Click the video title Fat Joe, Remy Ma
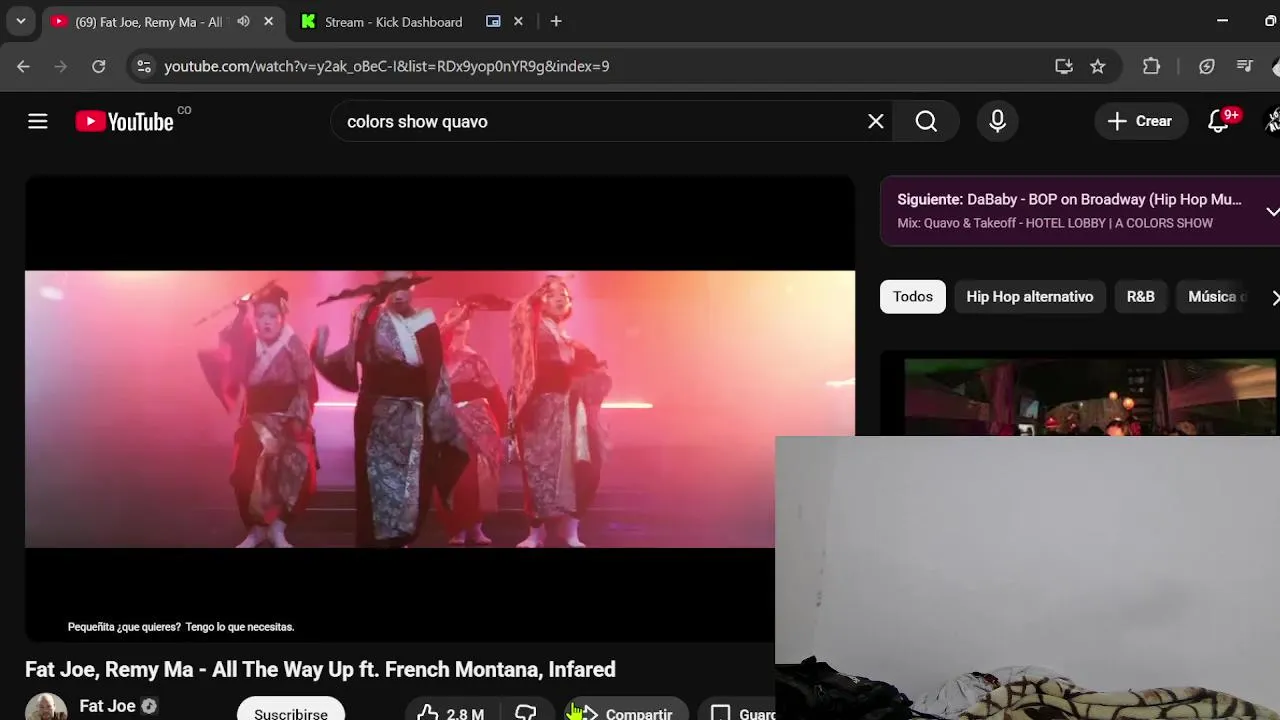The image size is (1280, 720). pyautogui.click(x=320, y=669)
